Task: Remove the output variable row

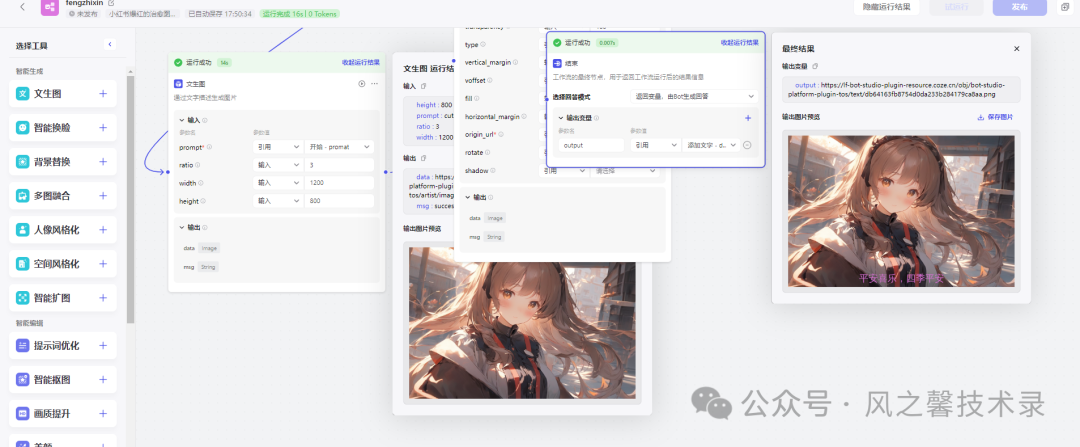Action: (747, 145)
